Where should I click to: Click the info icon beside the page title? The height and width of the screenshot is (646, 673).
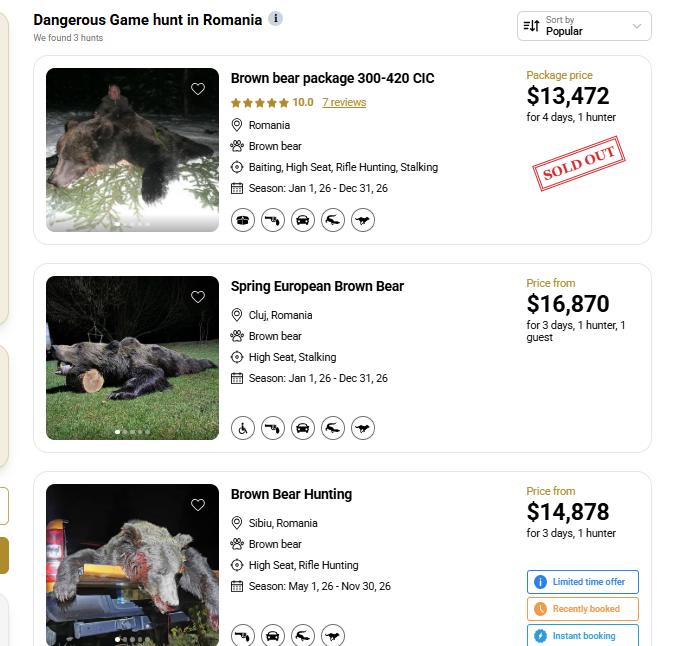pos(276,19)
